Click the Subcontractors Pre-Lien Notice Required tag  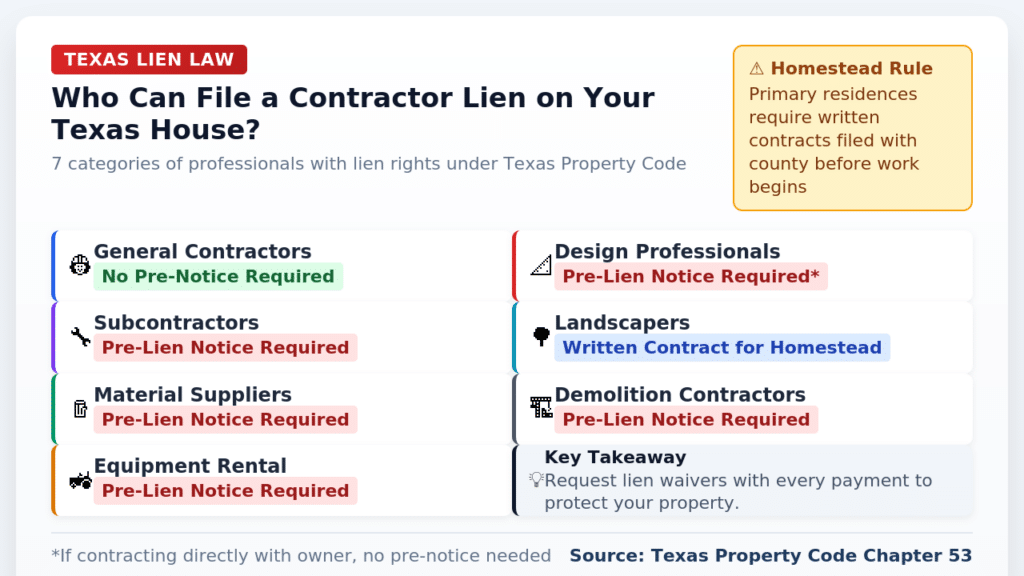click(x=225, y=348)
